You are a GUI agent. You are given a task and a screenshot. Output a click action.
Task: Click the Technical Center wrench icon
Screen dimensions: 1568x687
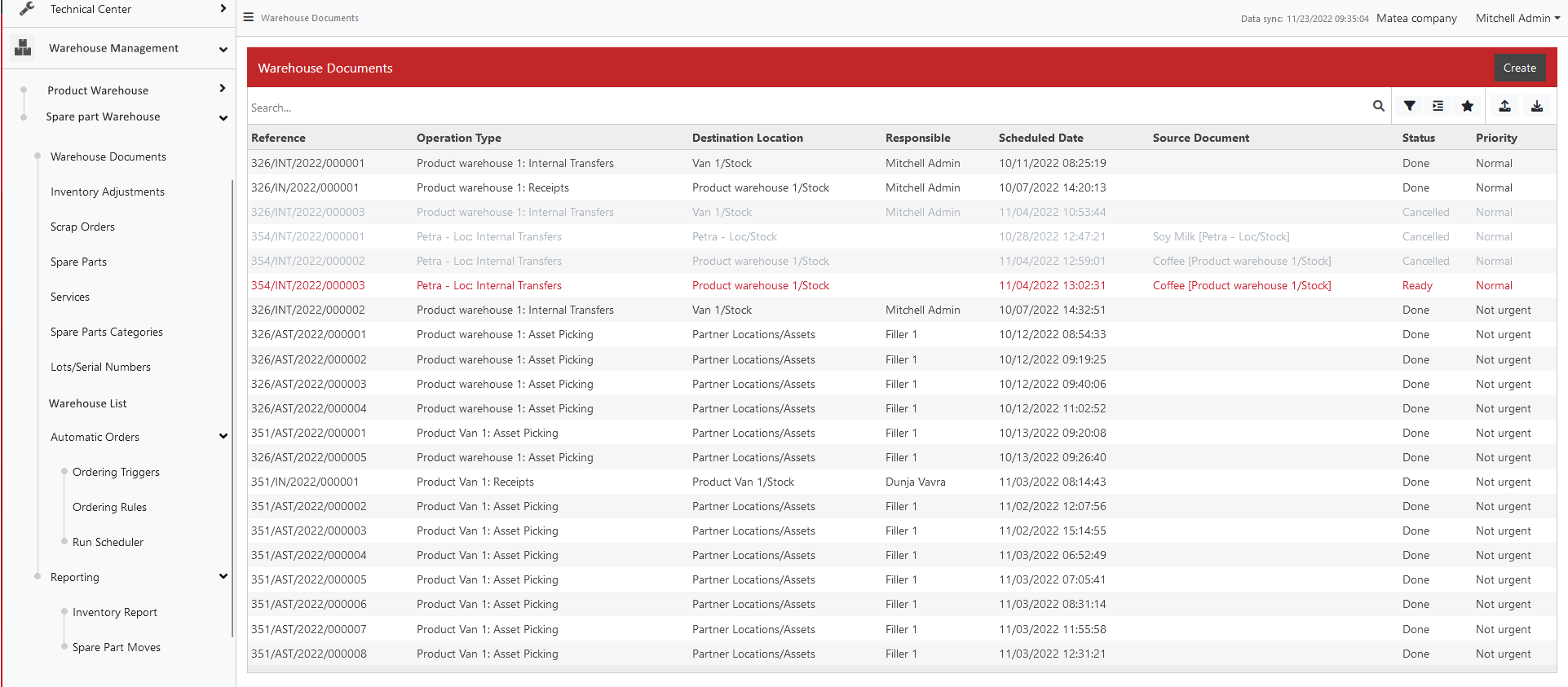(27, 9)
